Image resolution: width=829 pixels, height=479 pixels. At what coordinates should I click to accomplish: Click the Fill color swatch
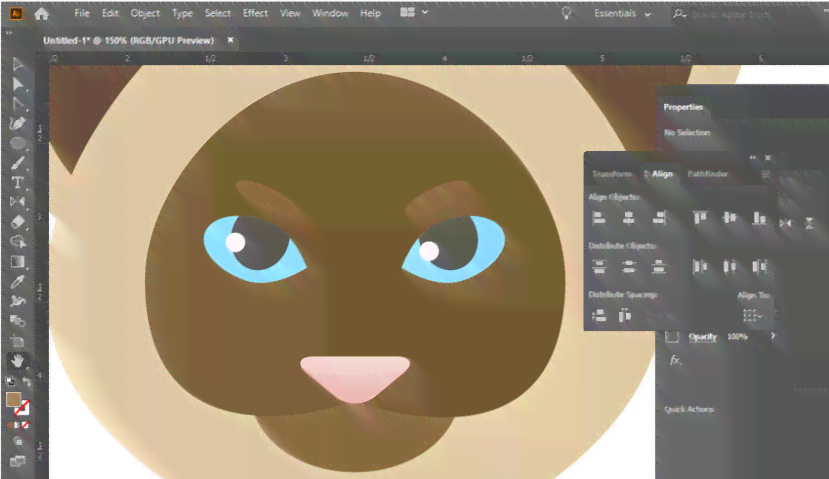tap(13, 399)
